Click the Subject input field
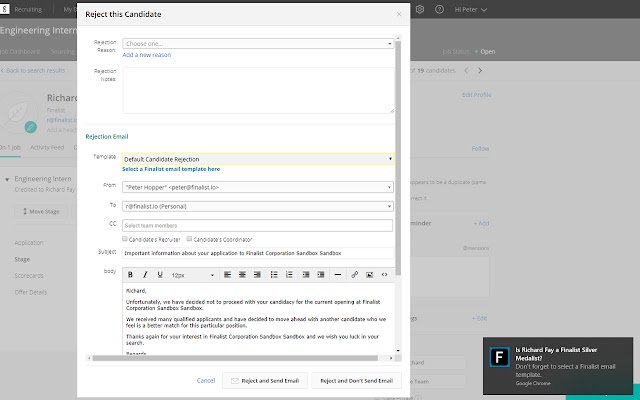The height and width of the screenshot is (400, 640). [x=258, y=253]
